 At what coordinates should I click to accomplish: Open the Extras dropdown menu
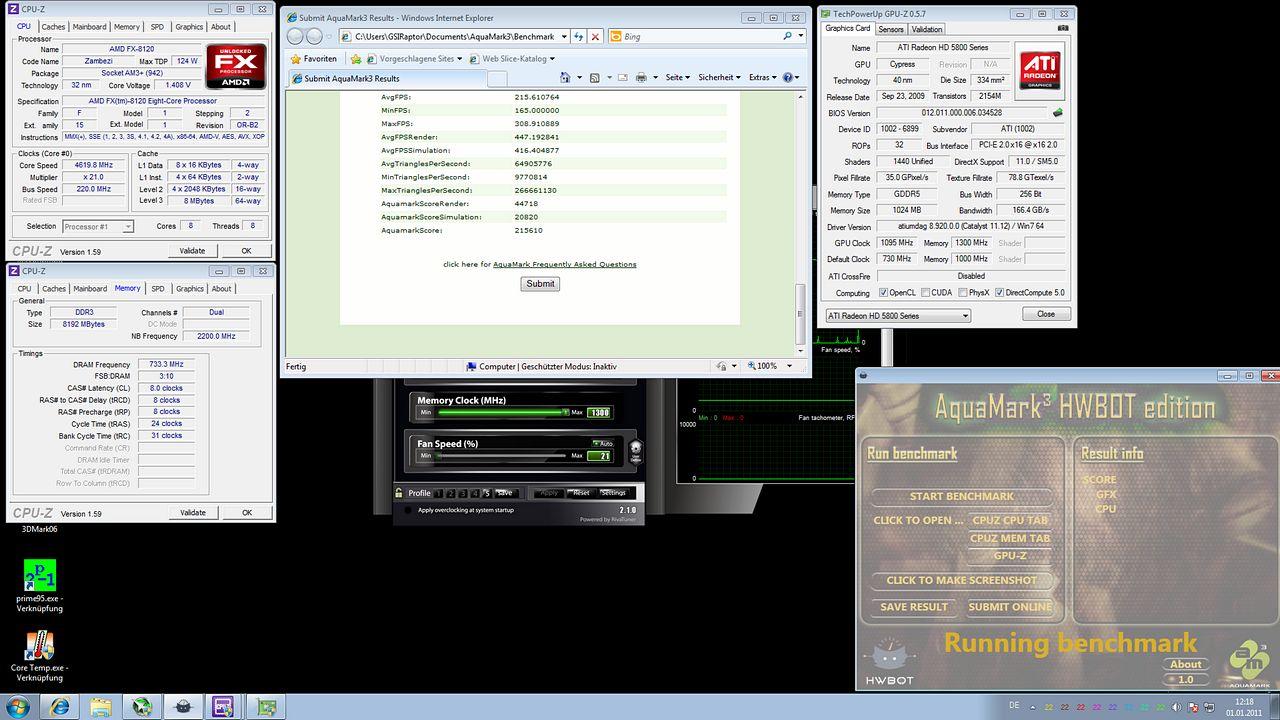pos(764,77)
